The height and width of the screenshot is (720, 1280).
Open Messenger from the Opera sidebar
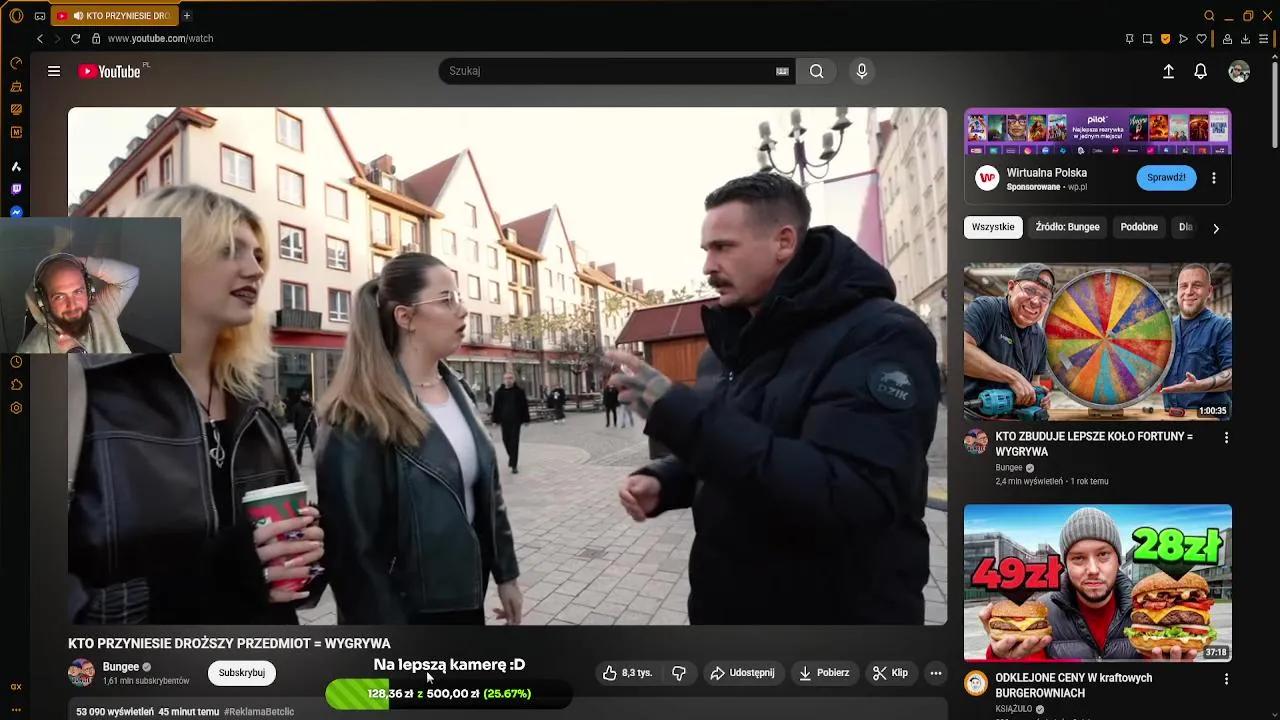point(16,212)
